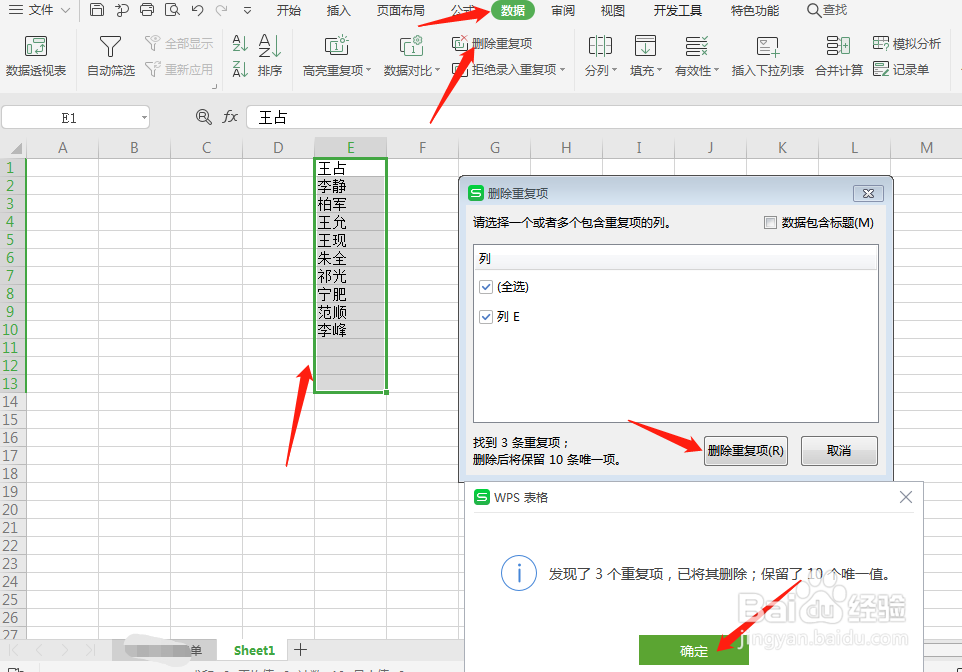The height and width of the screenshot is (672, 962).
Task: Open quick access toolbar customize arrow
Action: pyautogui.click(x=247, y=10)
